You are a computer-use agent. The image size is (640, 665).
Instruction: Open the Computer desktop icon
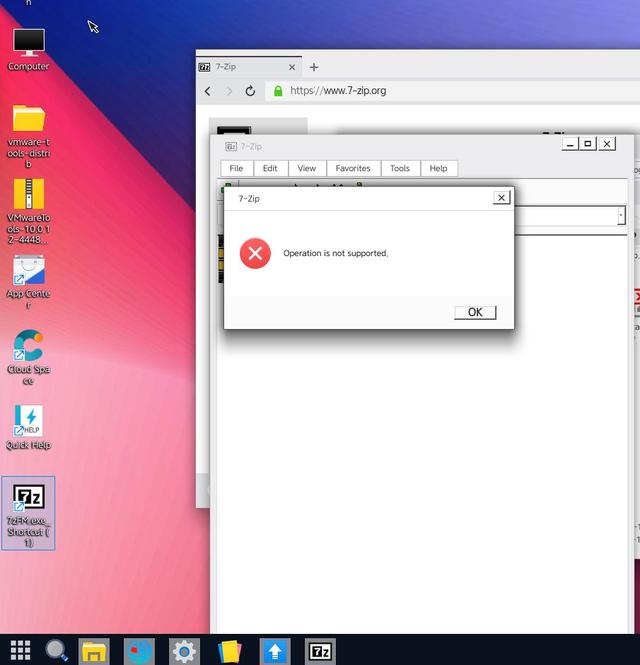click(x=28, y=50)
